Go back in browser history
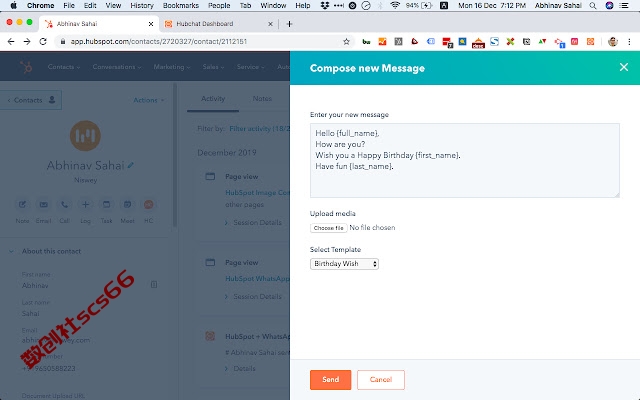Image resolution: width=640 pixels, height=400 pixels. [x=11, y=42]
